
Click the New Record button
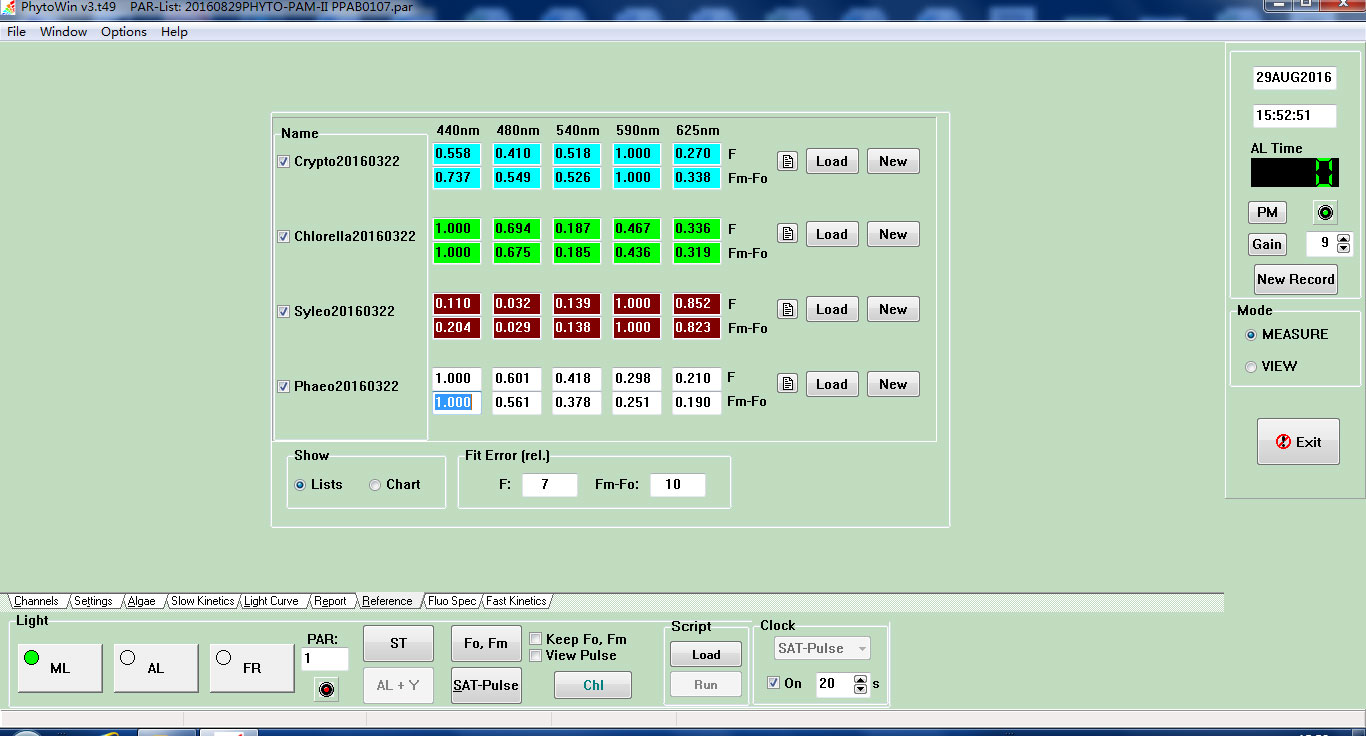(x=1295, y=280)
